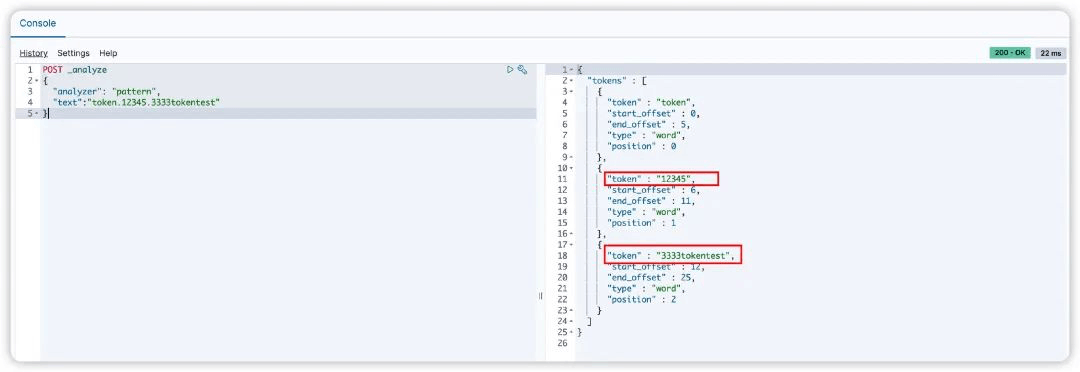Click the "start_offset" : 12 line
Screen dimensions: 1080x372
pos(656,267)
